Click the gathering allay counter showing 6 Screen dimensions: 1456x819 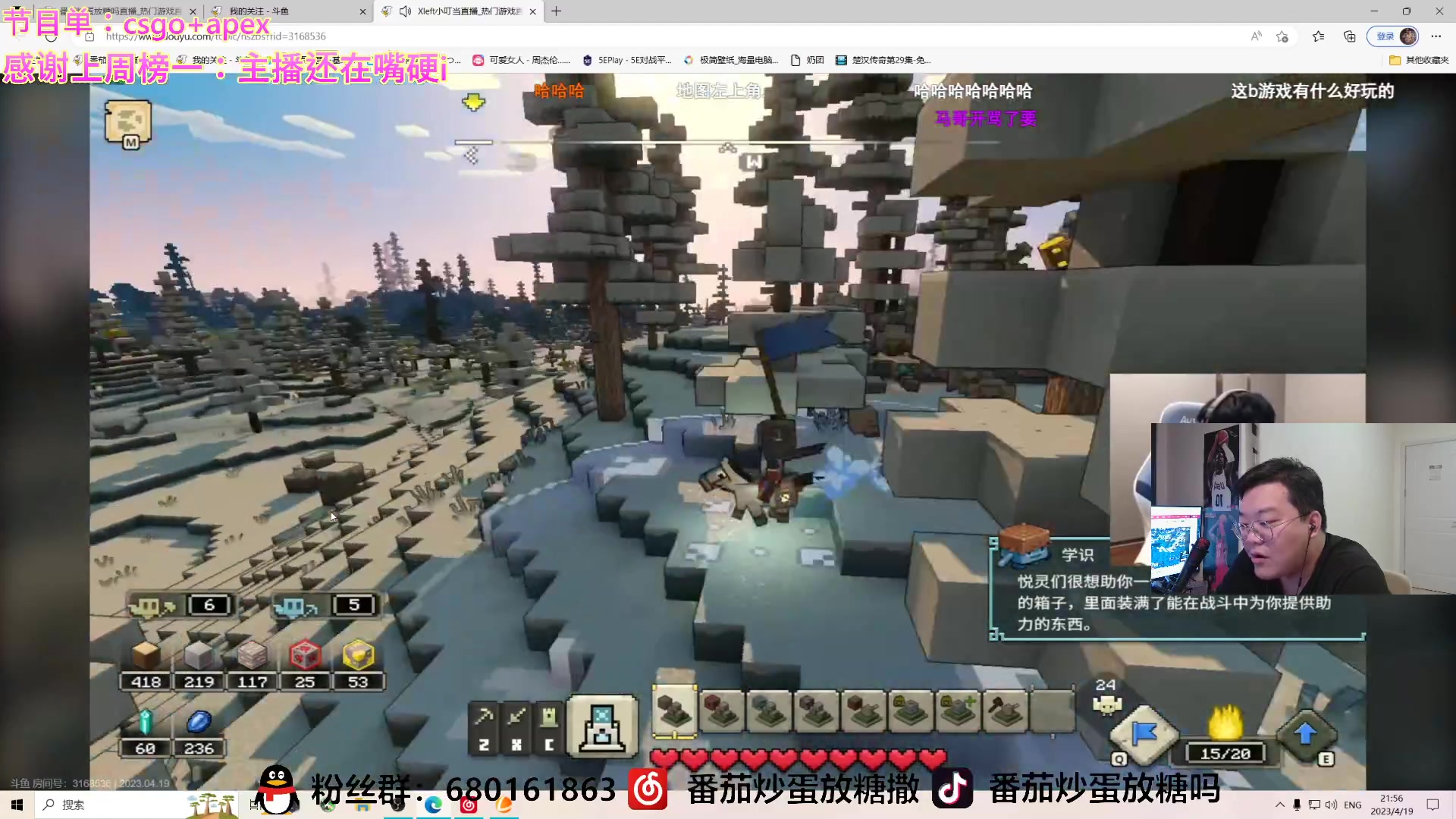(182, 605)
